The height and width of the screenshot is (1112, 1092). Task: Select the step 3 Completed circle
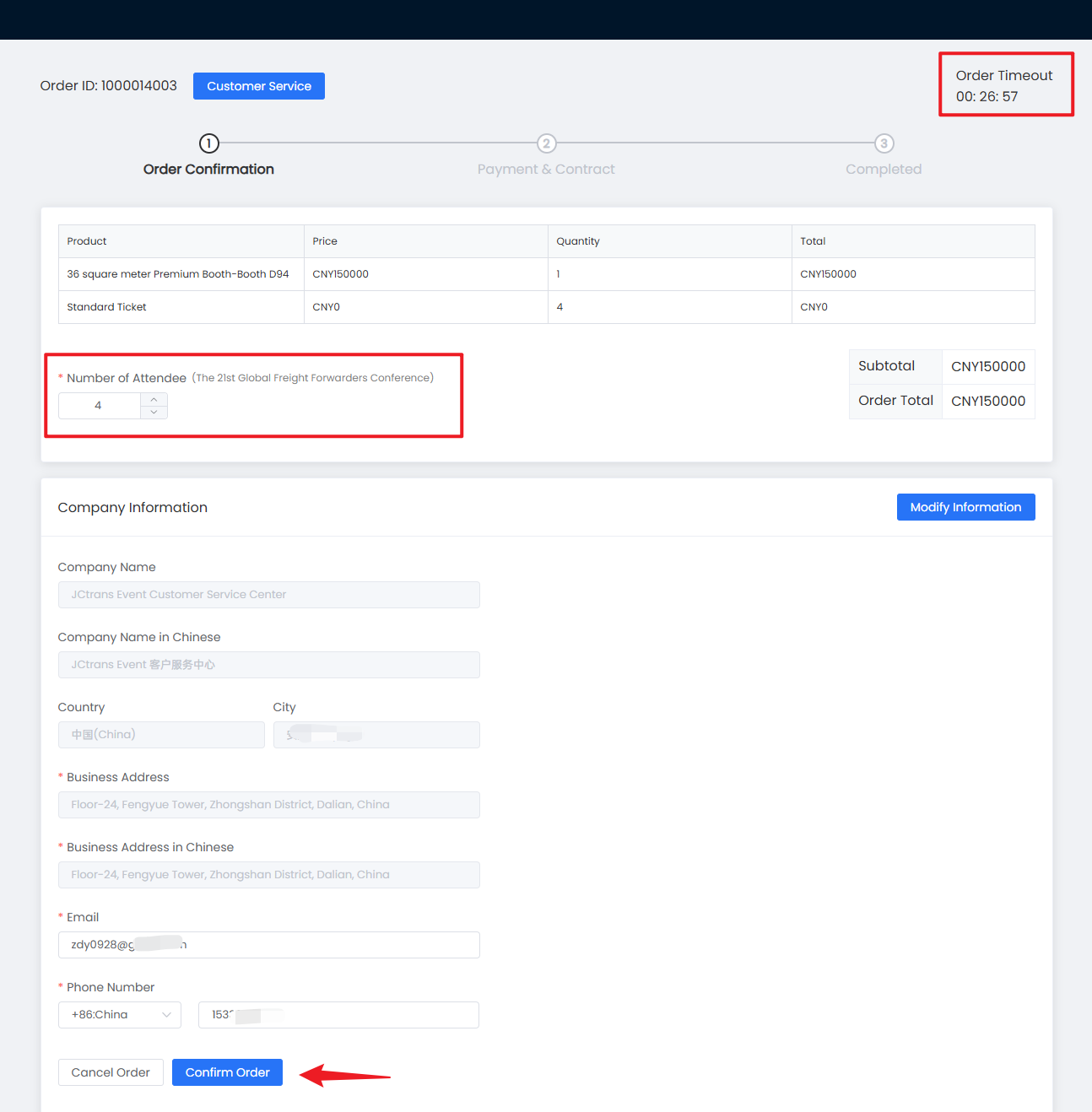coord(884,143)
